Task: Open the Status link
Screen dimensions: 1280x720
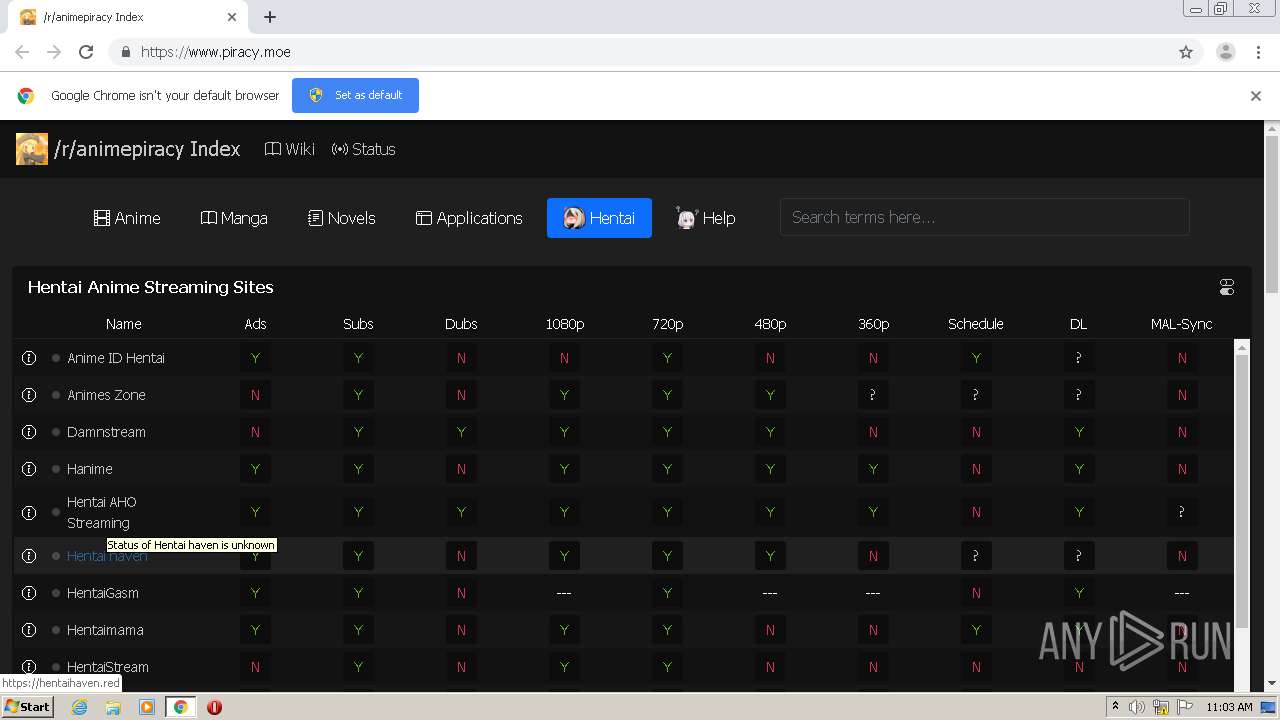Action: click(x=364, y=149)
